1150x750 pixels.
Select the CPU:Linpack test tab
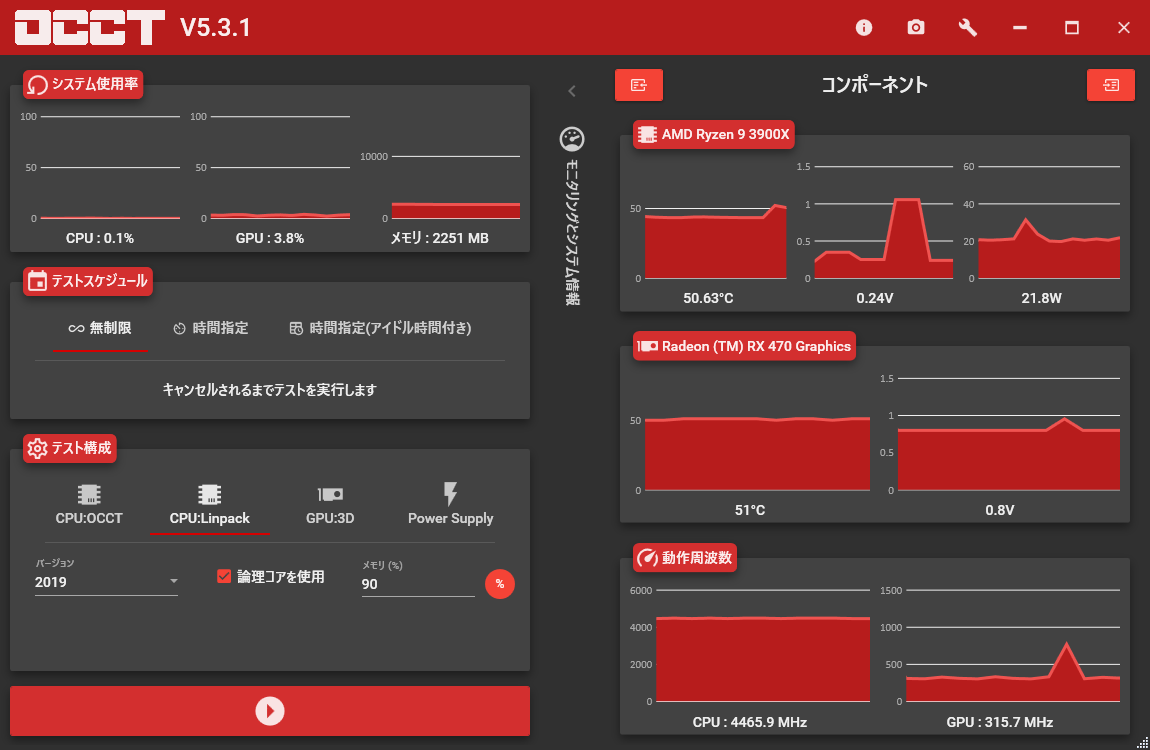coord(210,504)
